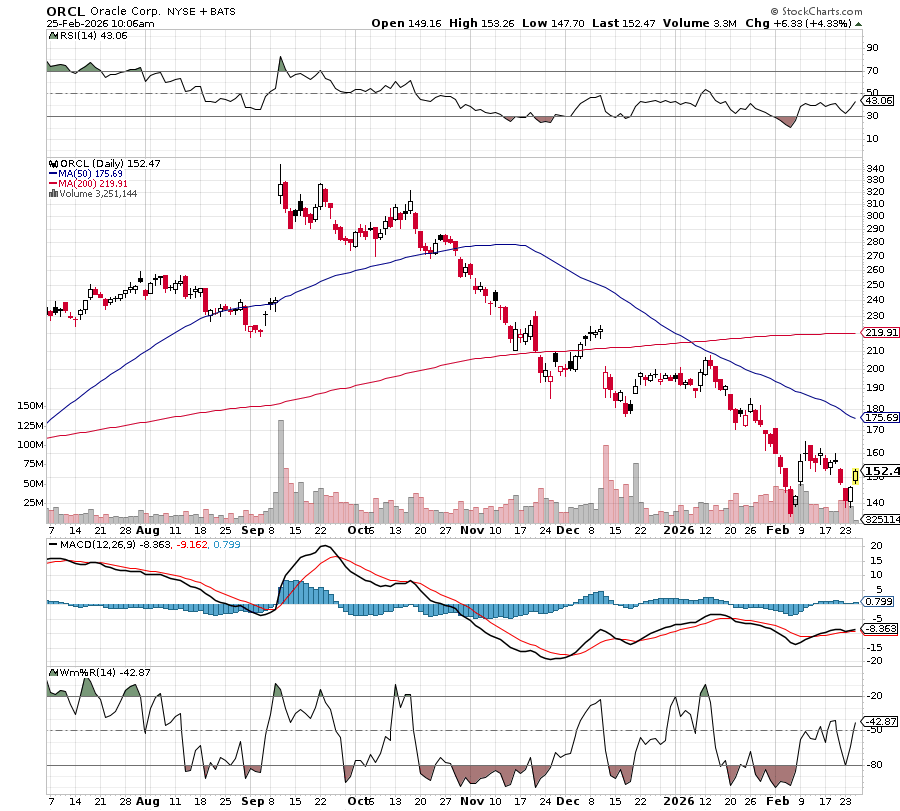Click the 219.91 MA(200) value tag
Image resolution: width=900 pixels, height=811 pixels.
click(880, 333)
